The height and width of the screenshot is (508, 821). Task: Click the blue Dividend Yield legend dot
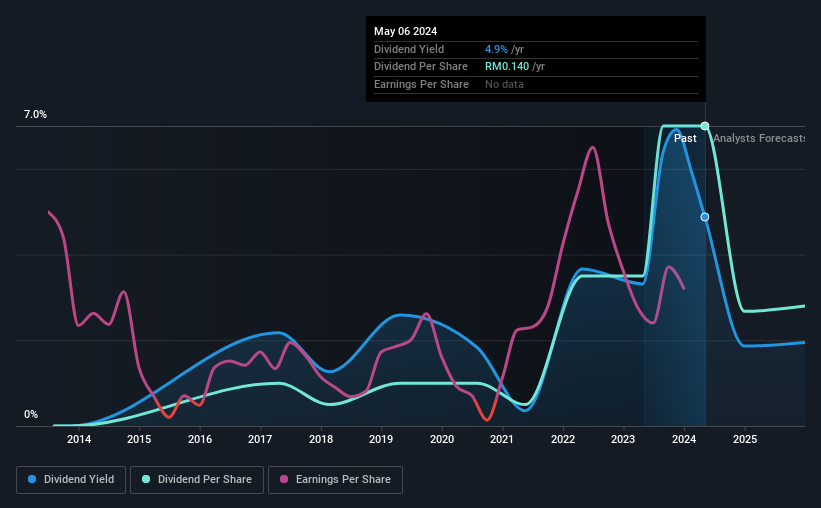point(32,479)
